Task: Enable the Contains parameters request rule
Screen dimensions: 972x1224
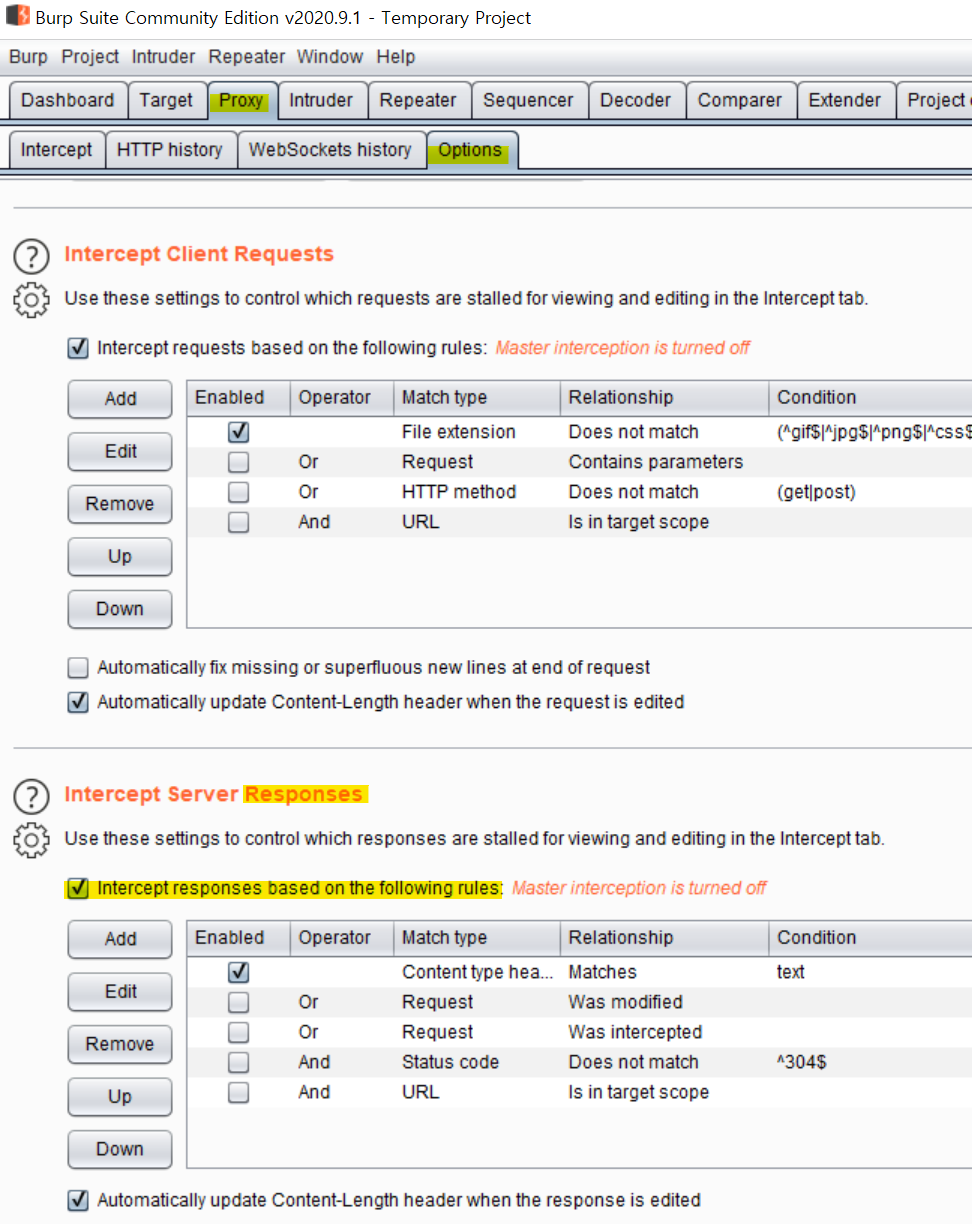Action: tap(238, 462)
